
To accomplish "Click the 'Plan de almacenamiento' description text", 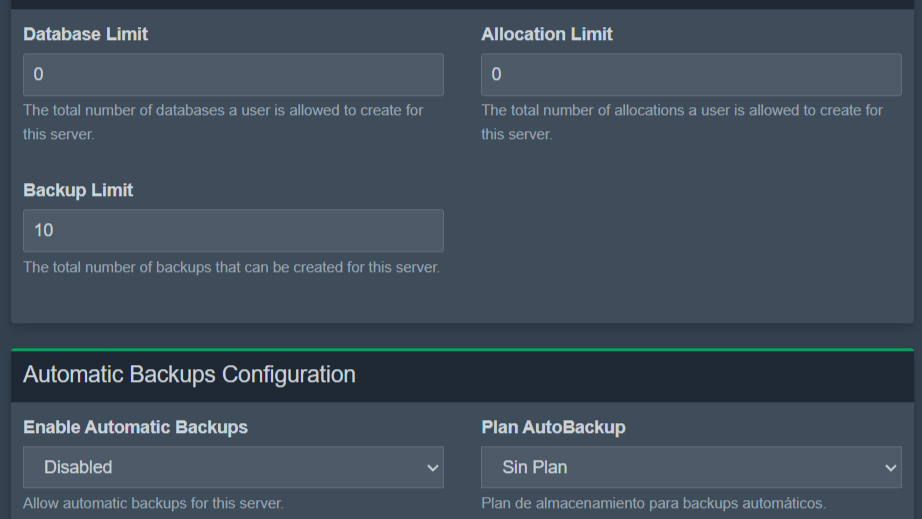I will point(653,503).
